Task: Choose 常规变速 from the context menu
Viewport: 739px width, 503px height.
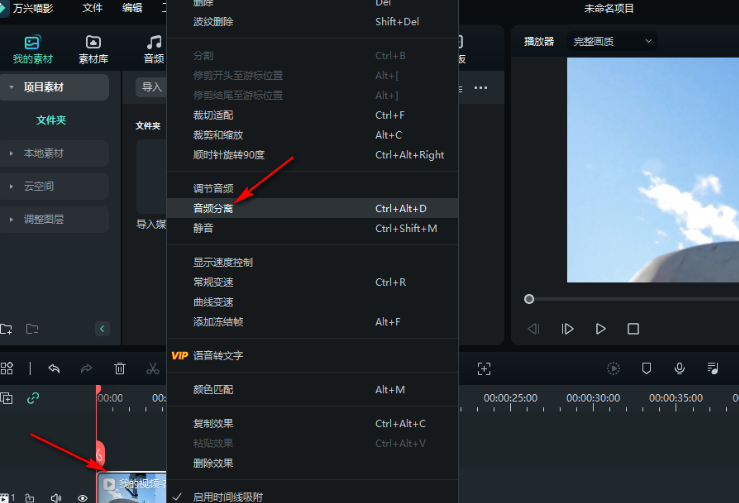Action: coord(312,282)
